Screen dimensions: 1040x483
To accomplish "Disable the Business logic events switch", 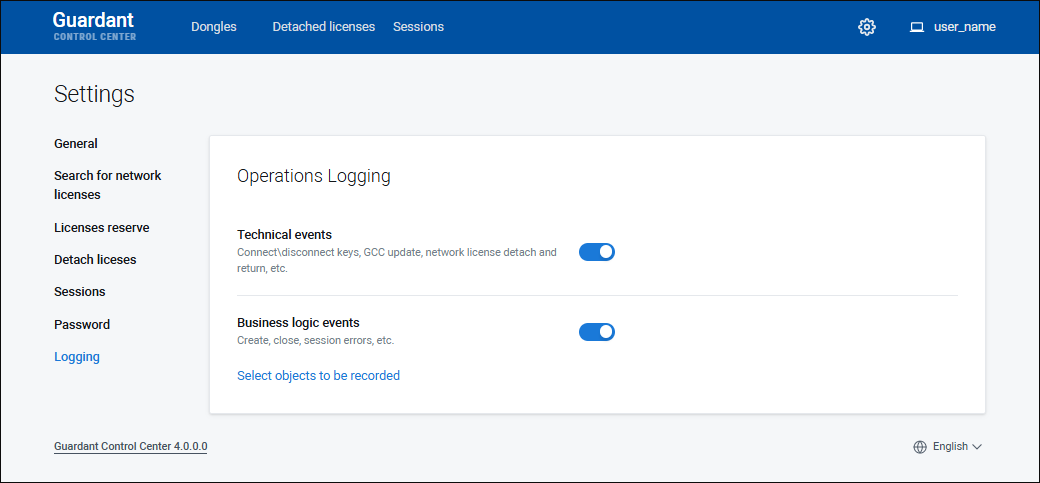I will tap(597, 332).
